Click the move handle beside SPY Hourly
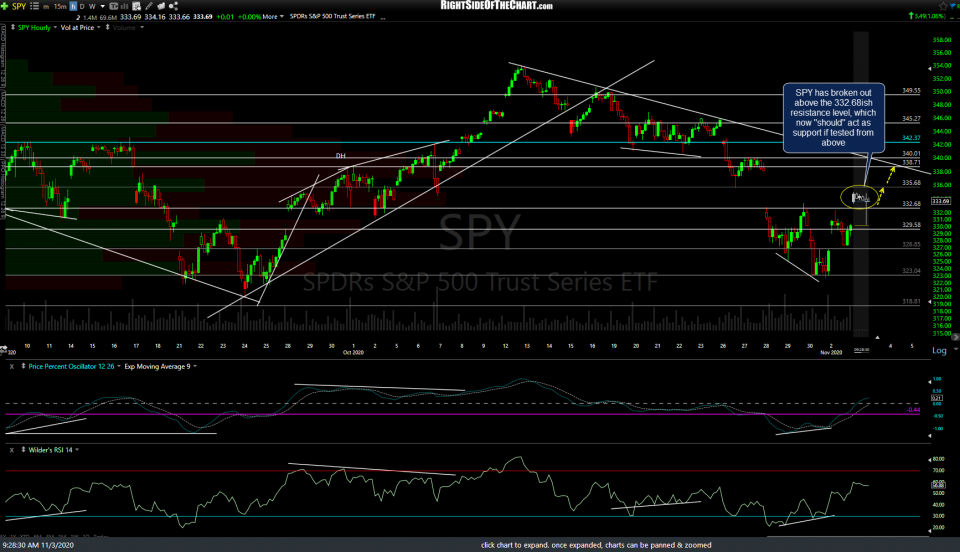Viewport: 960px width, 552px height. 13,27
